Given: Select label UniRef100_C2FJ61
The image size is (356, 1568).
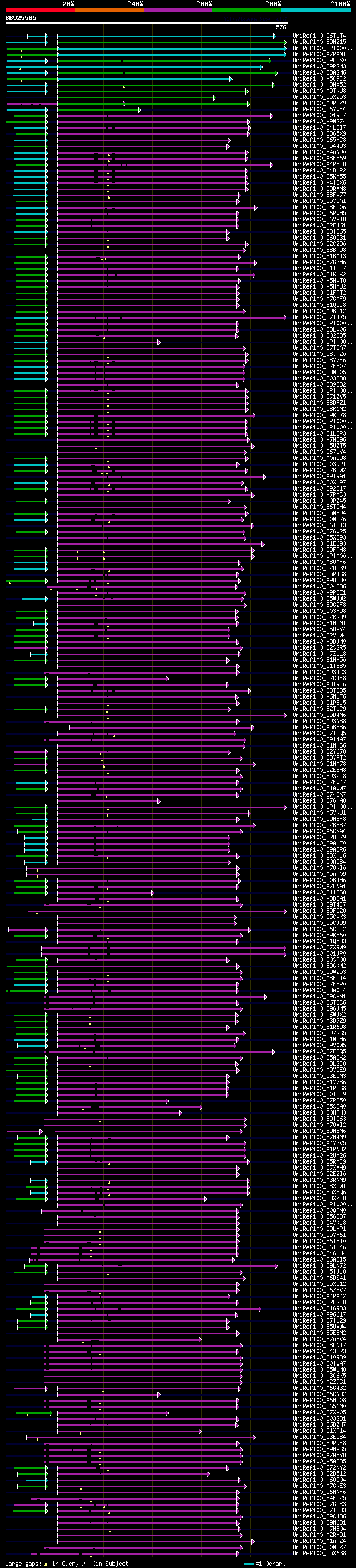Looking at the screenshot, I should tap(319, 226).
